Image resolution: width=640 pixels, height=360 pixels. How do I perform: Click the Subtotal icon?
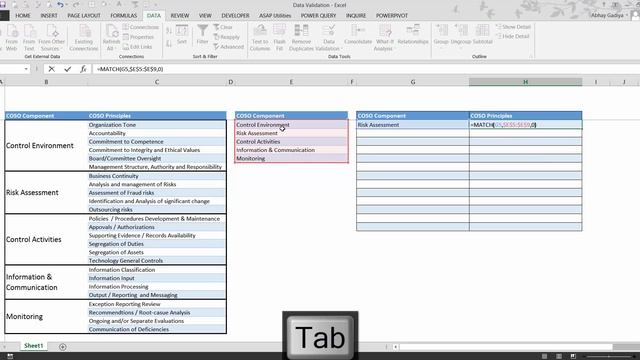click(482, 35)
